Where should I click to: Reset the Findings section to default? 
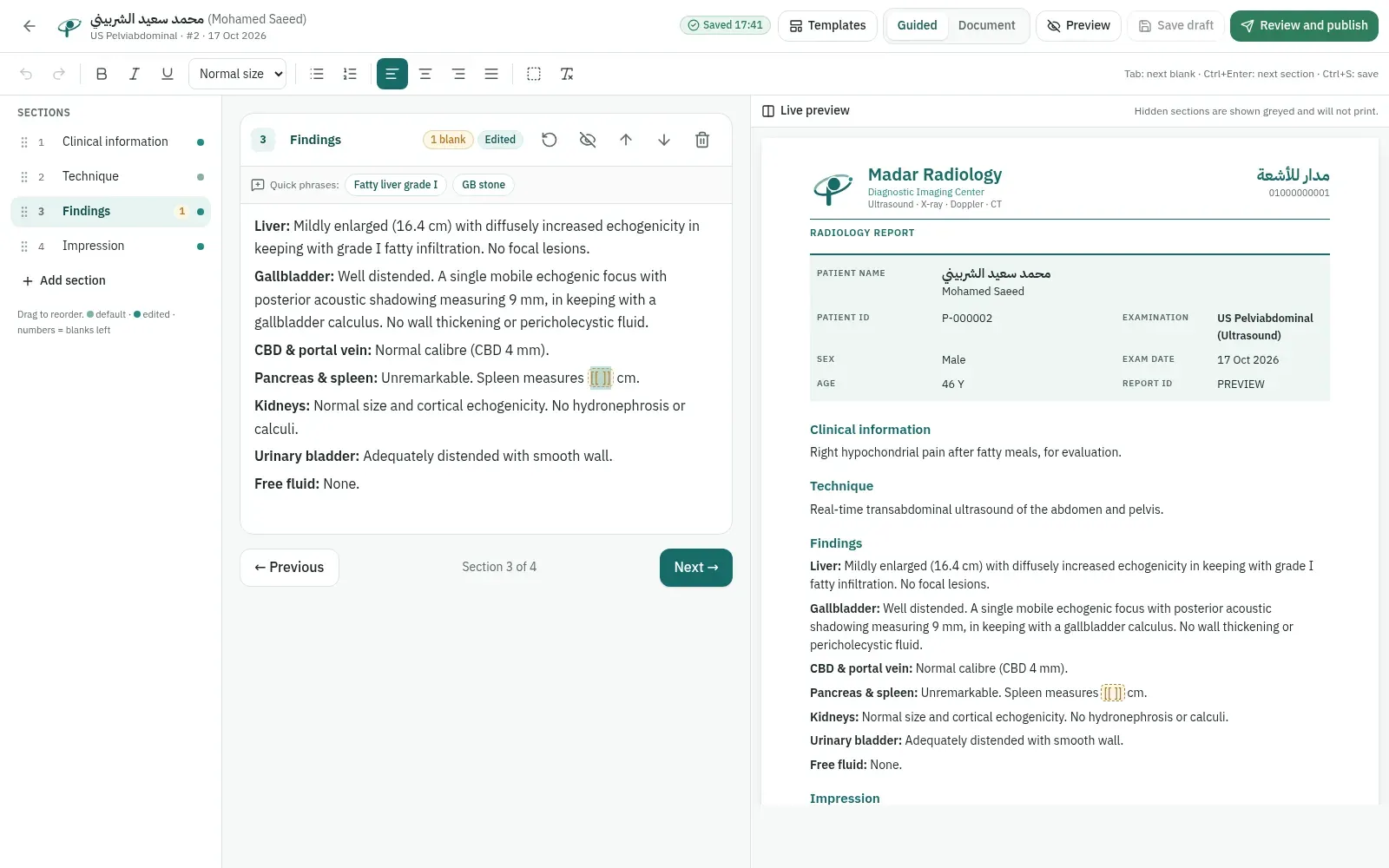tap(550, 140)
